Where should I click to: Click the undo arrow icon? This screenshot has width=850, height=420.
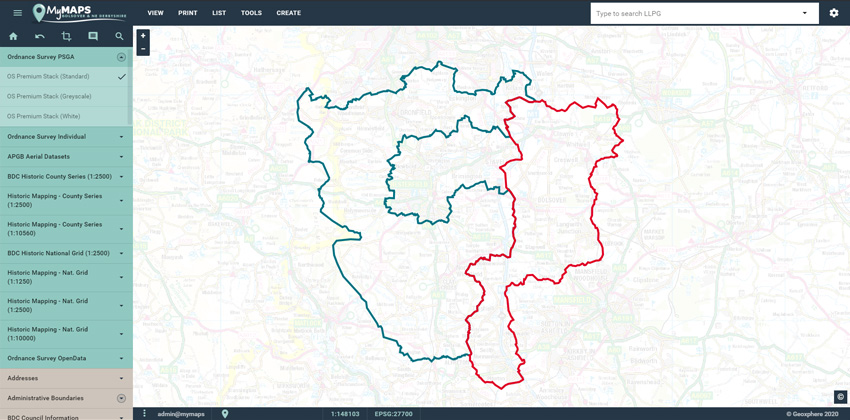point(40,37)
